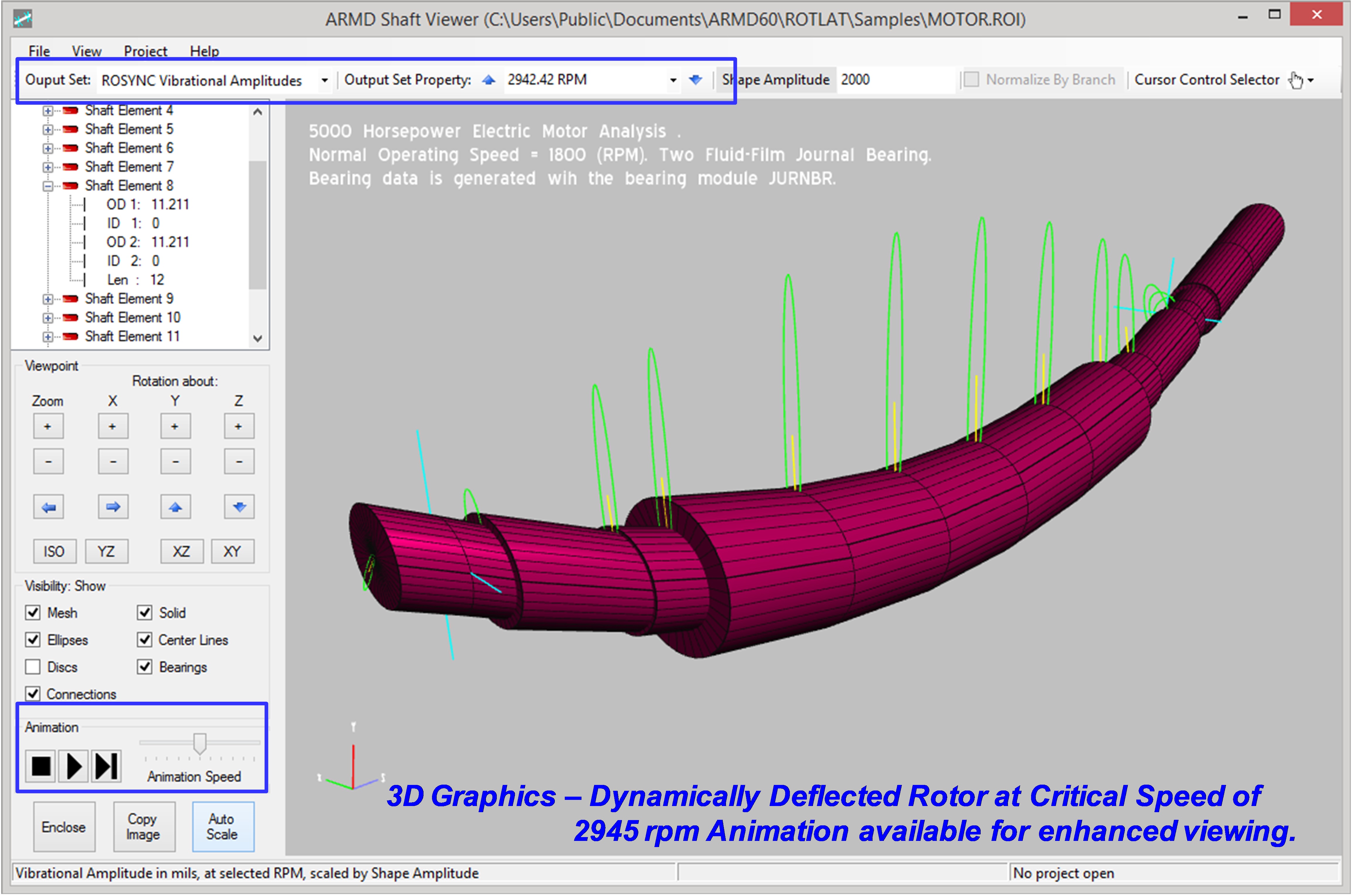Screen dimensions: 1352x896
Task: Click the Auto Scale button
Action: coord(223,827)
